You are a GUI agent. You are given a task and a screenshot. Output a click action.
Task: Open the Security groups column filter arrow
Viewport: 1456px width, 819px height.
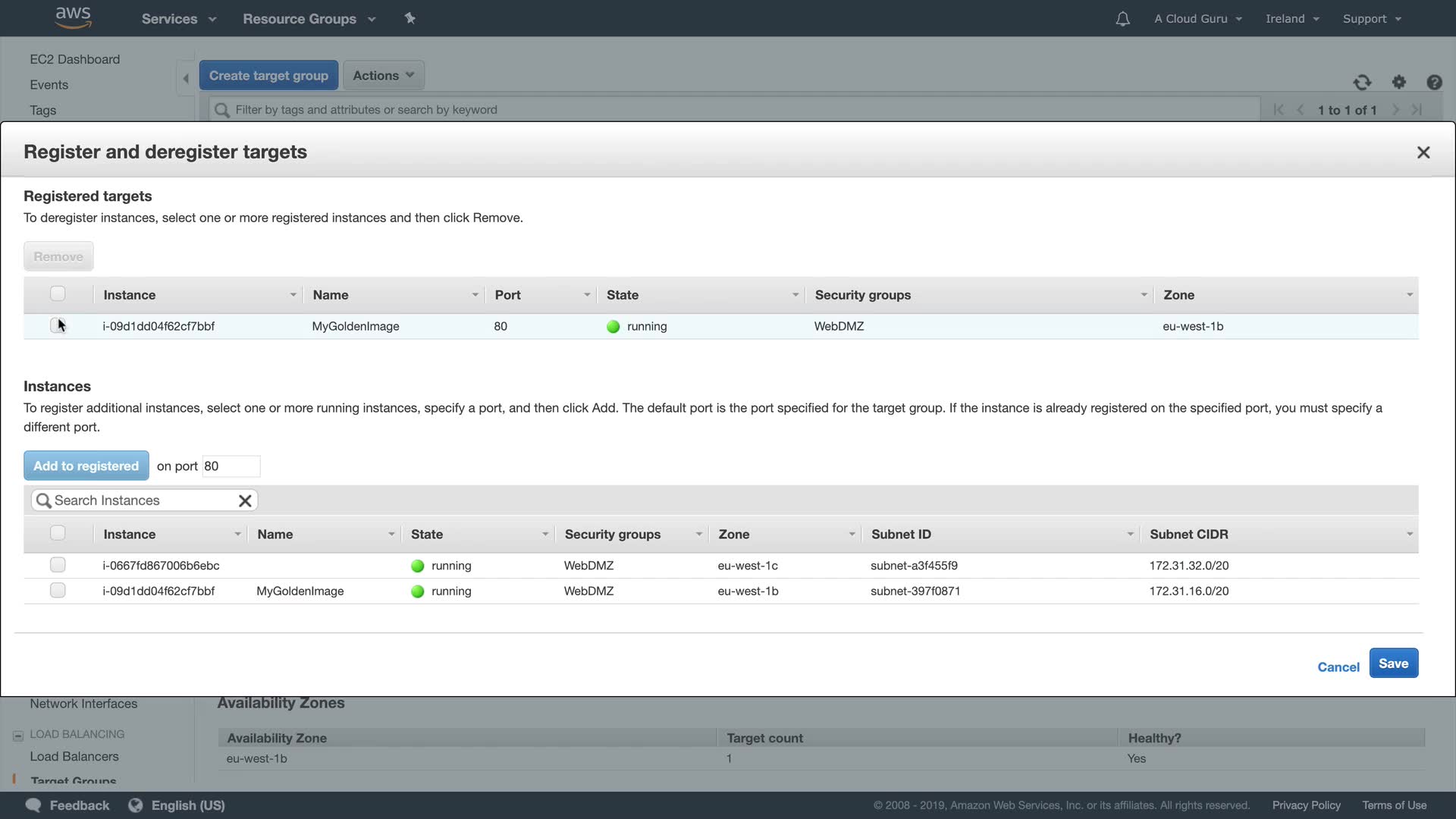pyautogui.click(x=1144, y=295)
